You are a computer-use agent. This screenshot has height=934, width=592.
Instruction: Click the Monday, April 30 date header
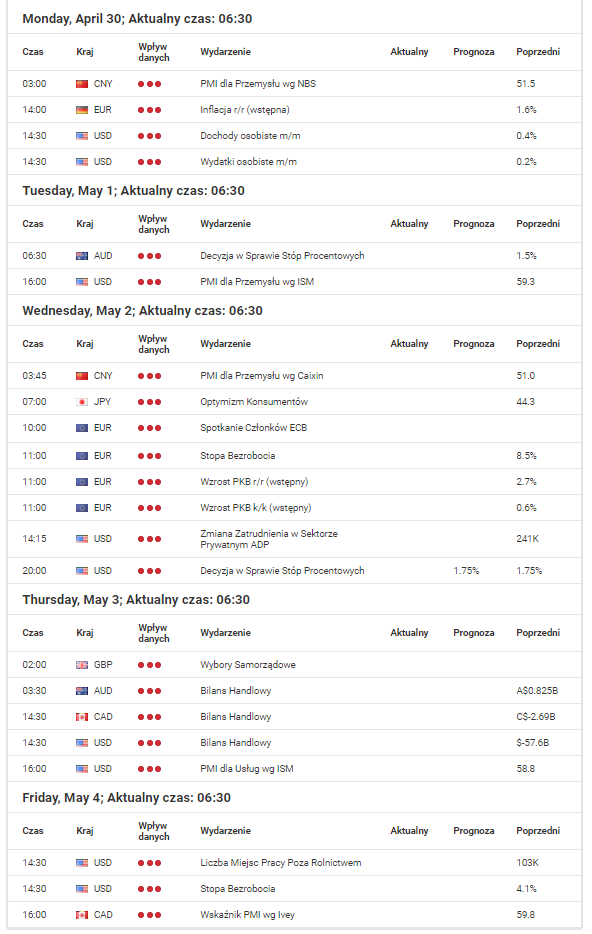137,19
